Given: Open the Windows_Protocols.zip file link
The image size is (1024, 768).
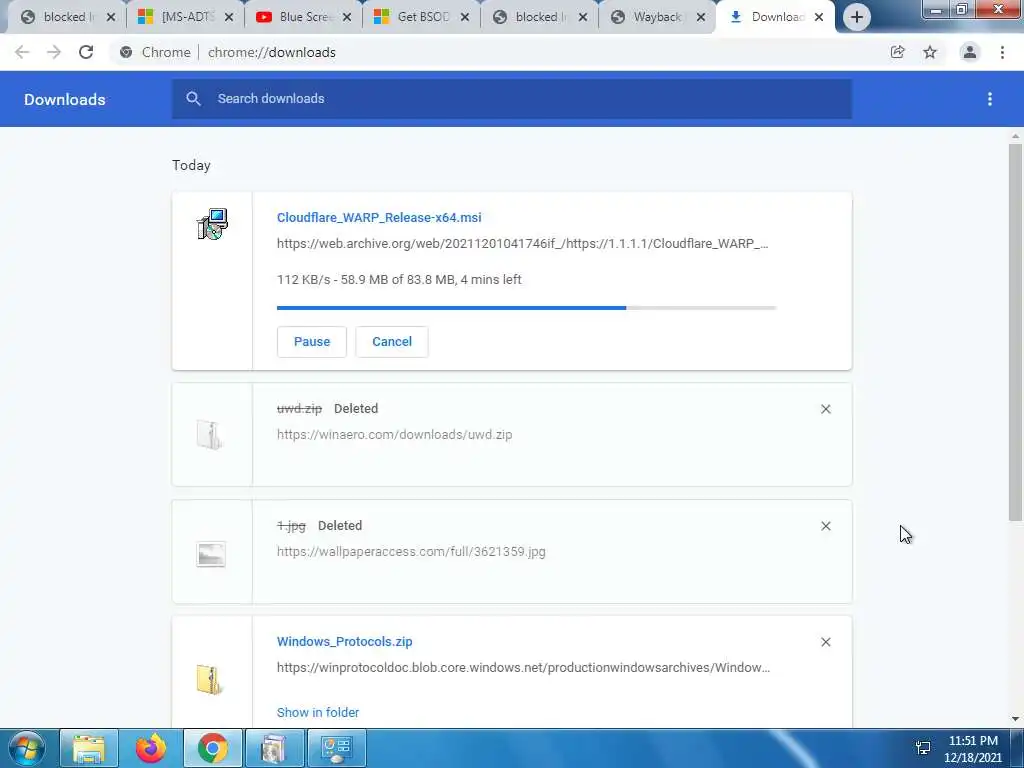Looking at the screenshot, I should coord(344,641).
